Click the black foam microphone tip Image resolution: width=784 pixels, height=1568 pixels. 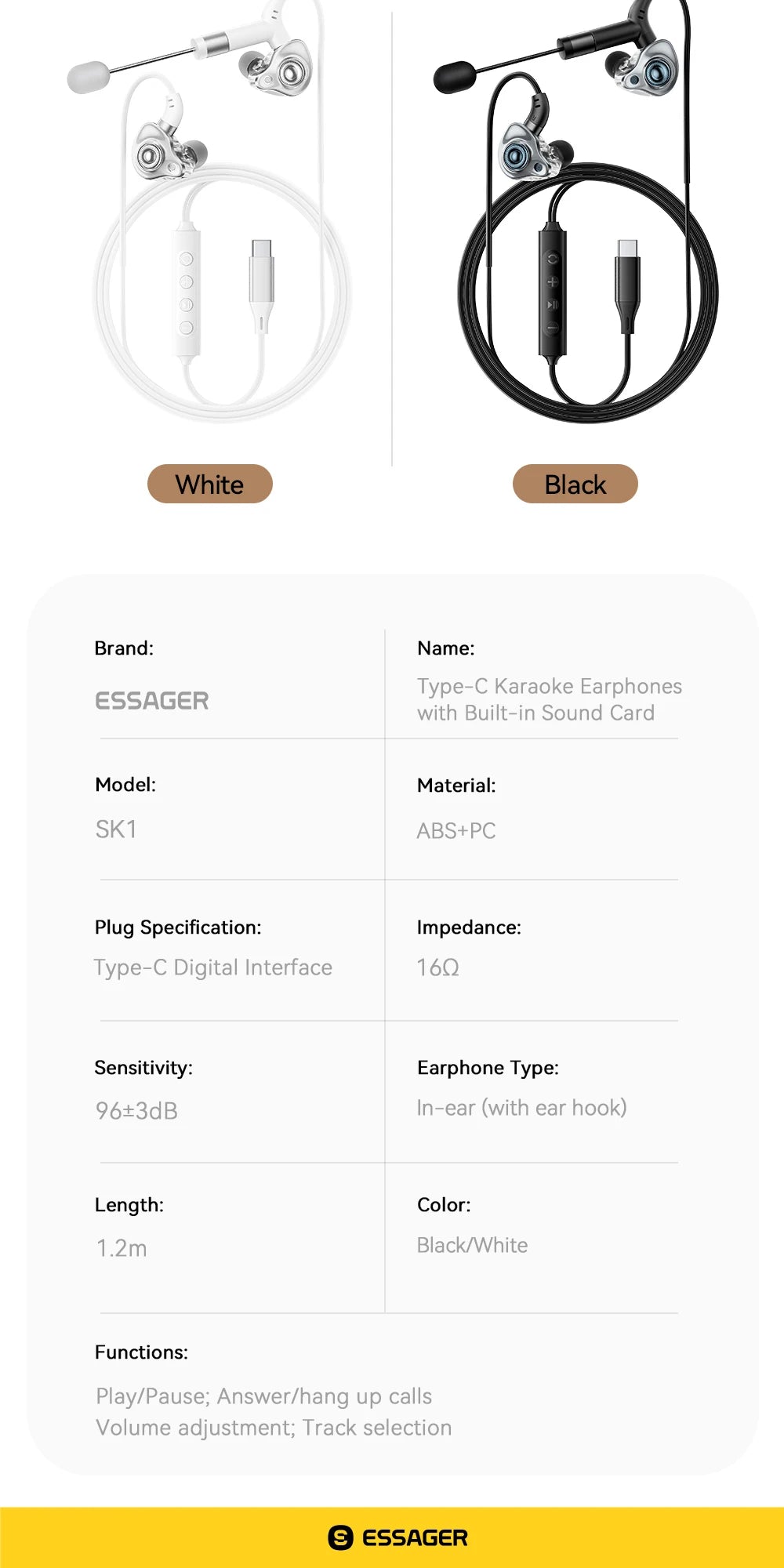pos(454,78)
